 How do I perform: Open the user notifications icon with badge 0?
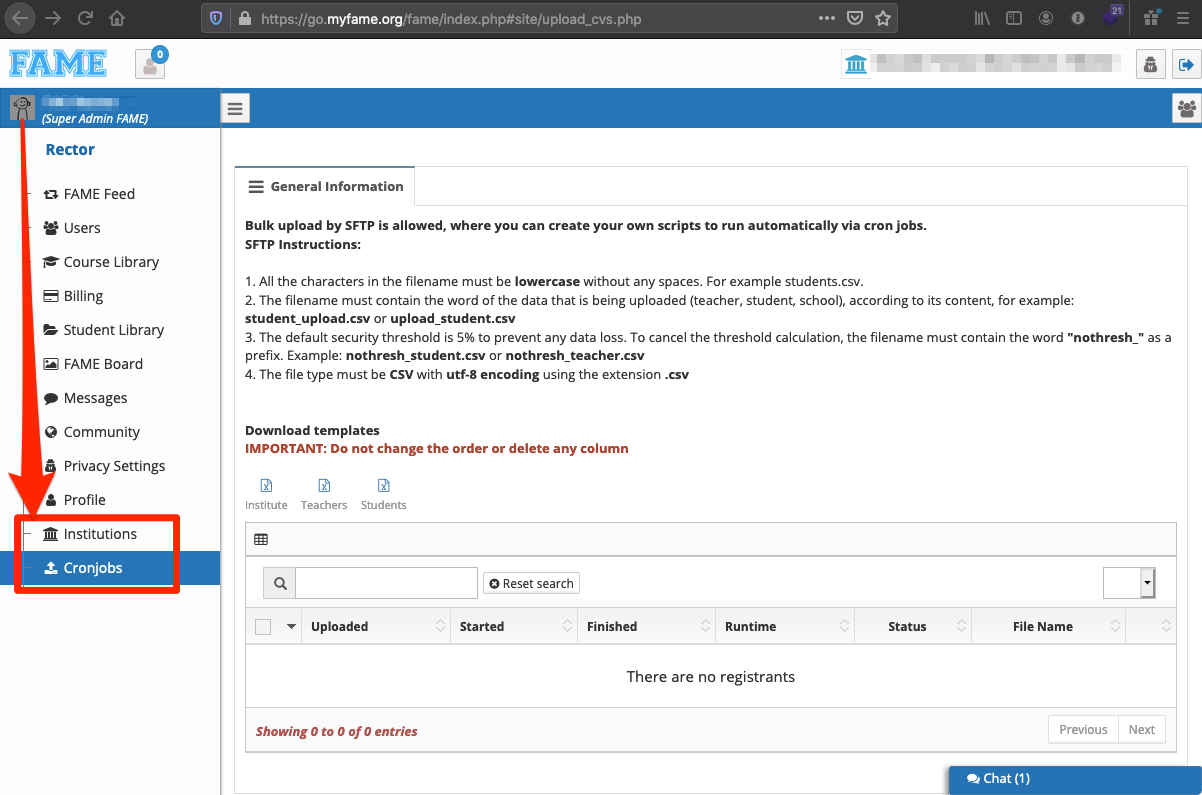point(150,65)
